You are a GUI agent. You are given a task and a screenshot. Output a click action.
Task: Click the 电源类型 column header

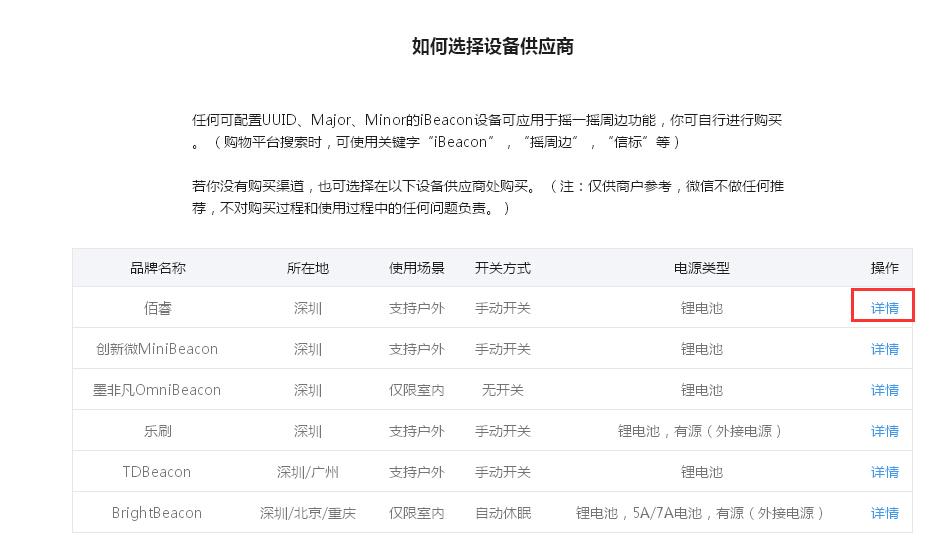(701, 268)
